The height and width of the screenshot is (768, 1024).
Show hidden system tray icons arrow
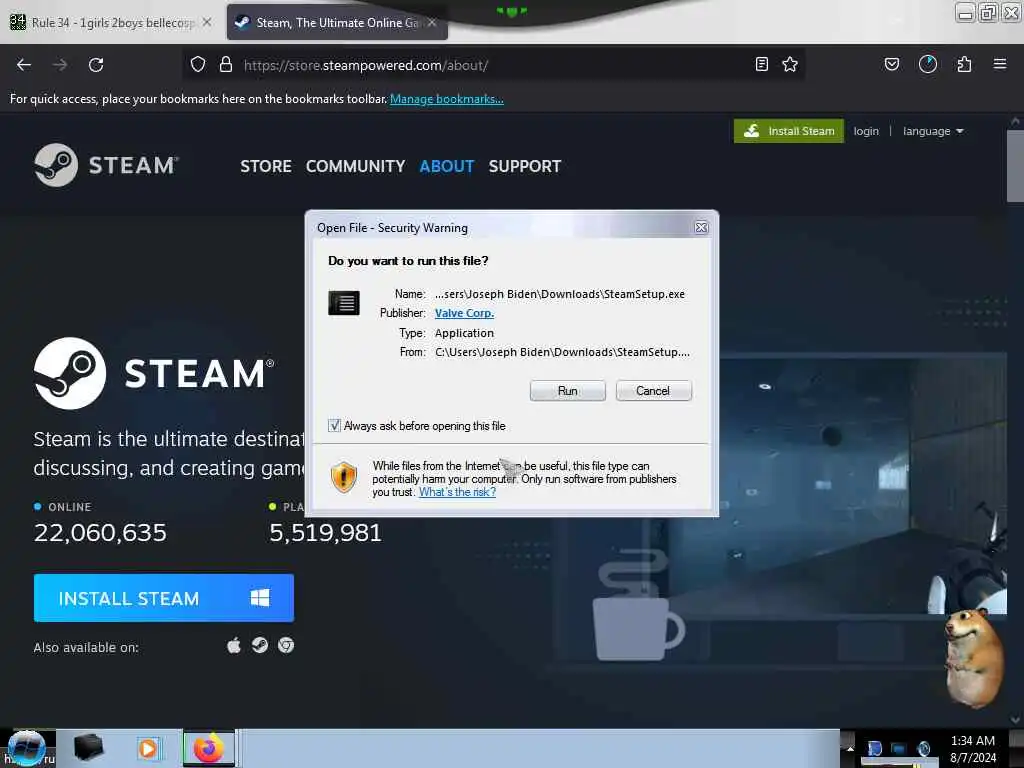[x=850, y=748]
